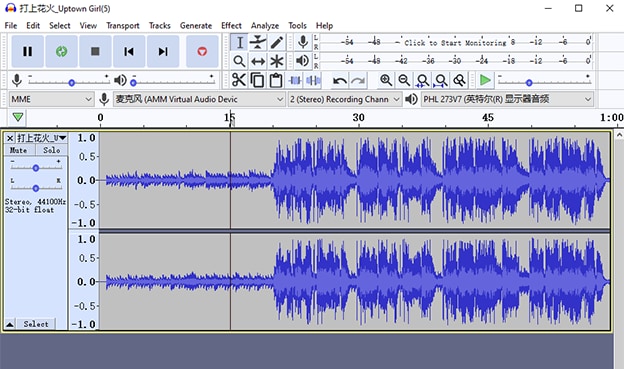Close the track with the X button

[10, 138]
